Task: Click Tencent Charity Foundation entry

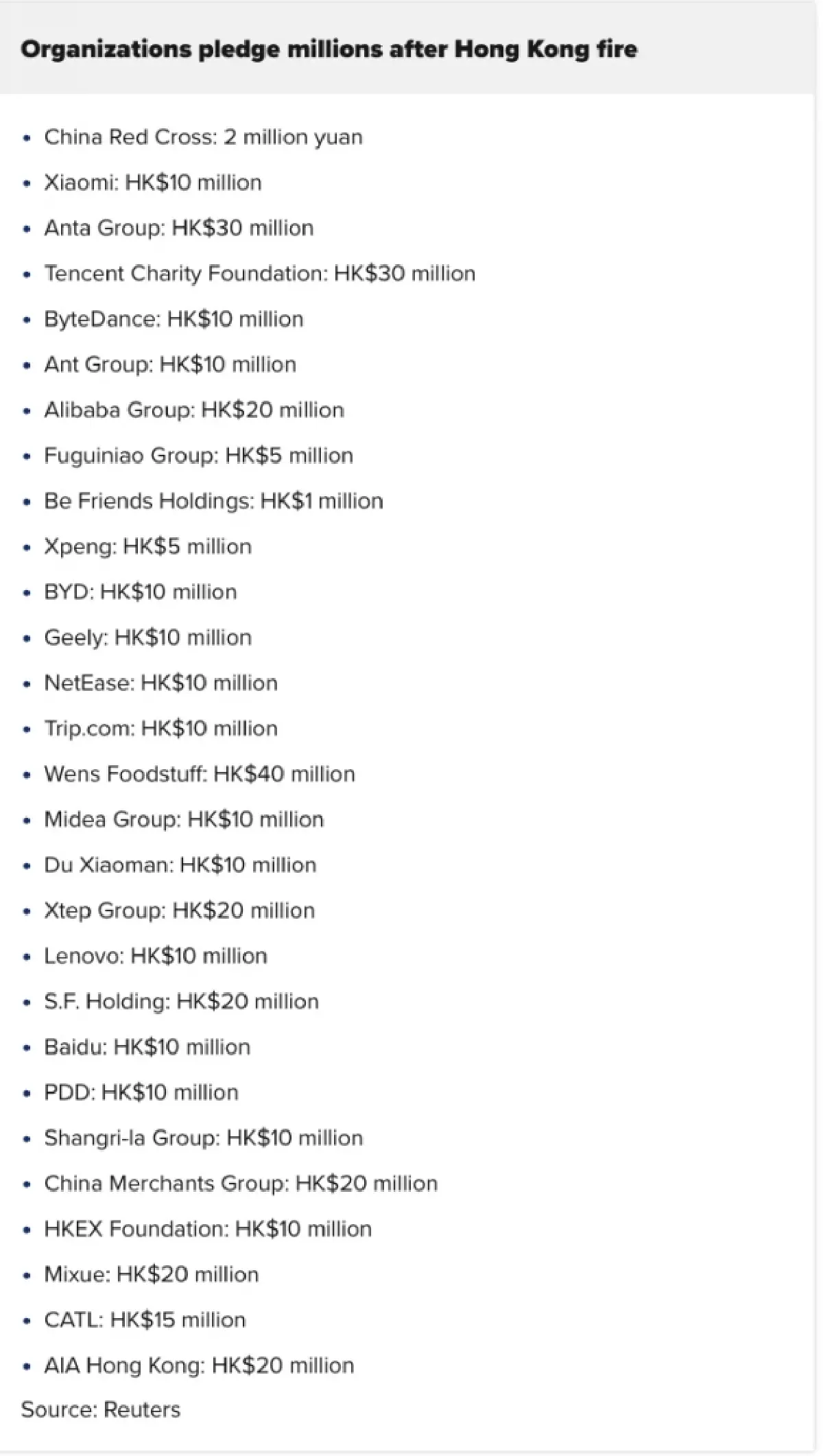Action: [x=259, y=274]
